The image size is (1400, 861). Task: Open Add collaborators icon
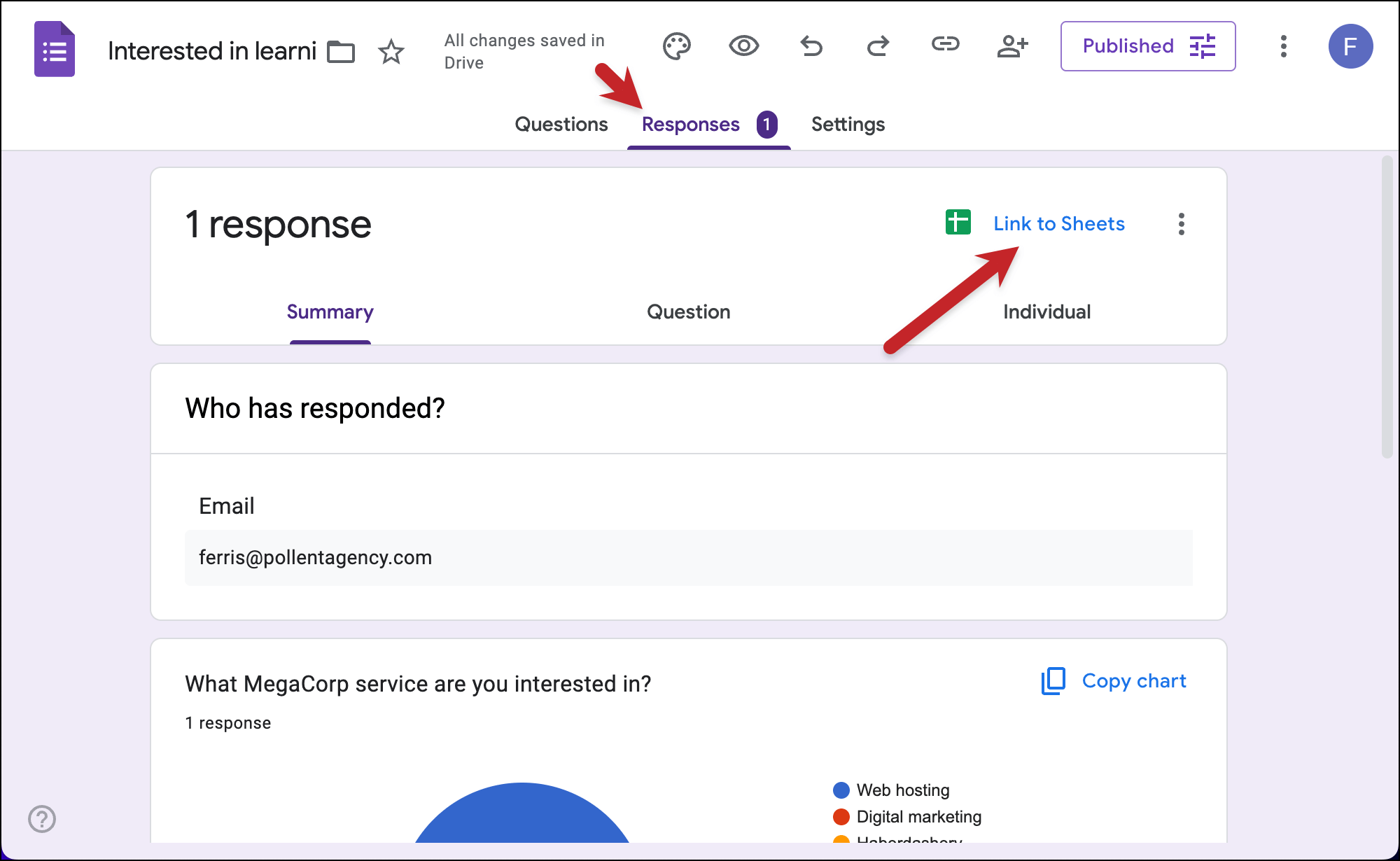pos(1012,46)
